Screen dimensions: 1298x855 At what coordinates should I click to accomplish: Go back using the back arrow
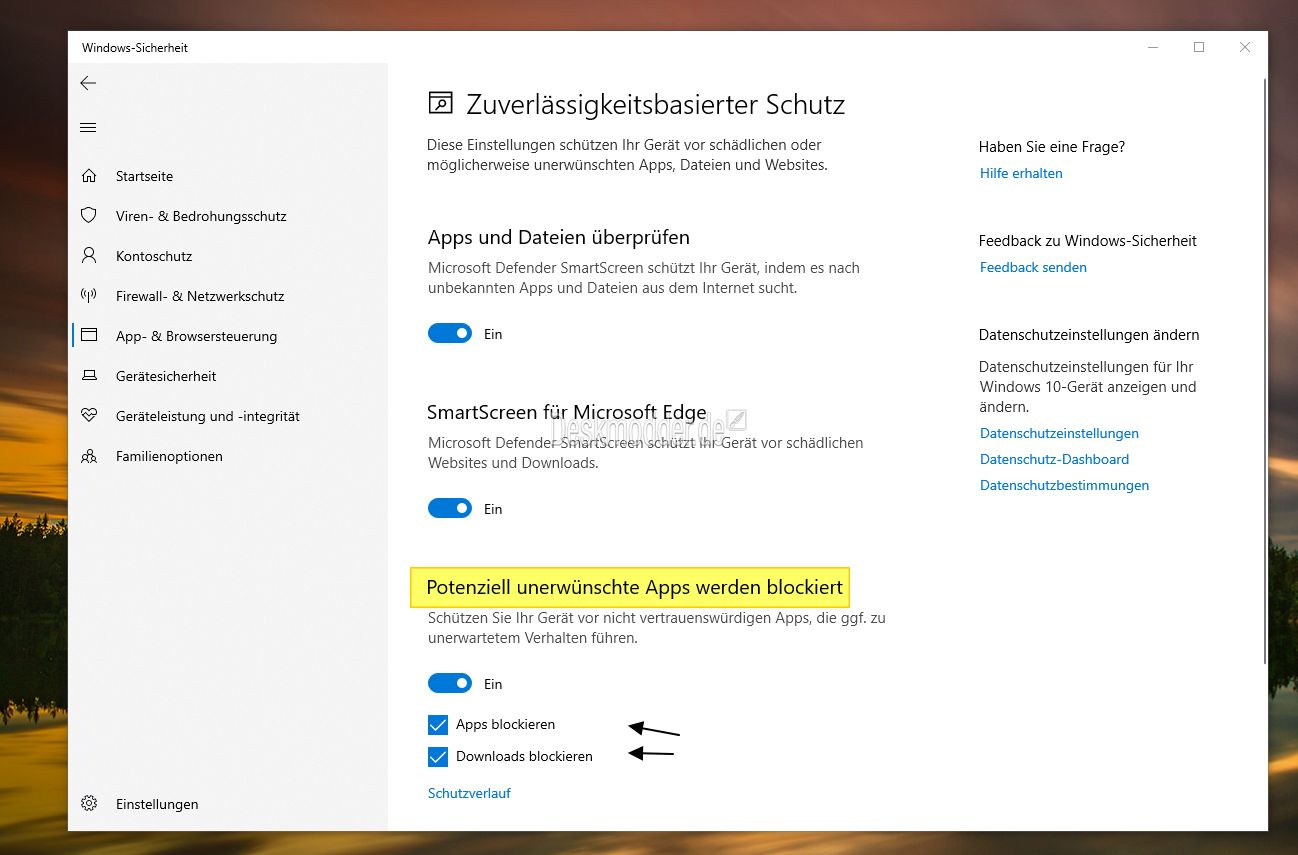88,84
